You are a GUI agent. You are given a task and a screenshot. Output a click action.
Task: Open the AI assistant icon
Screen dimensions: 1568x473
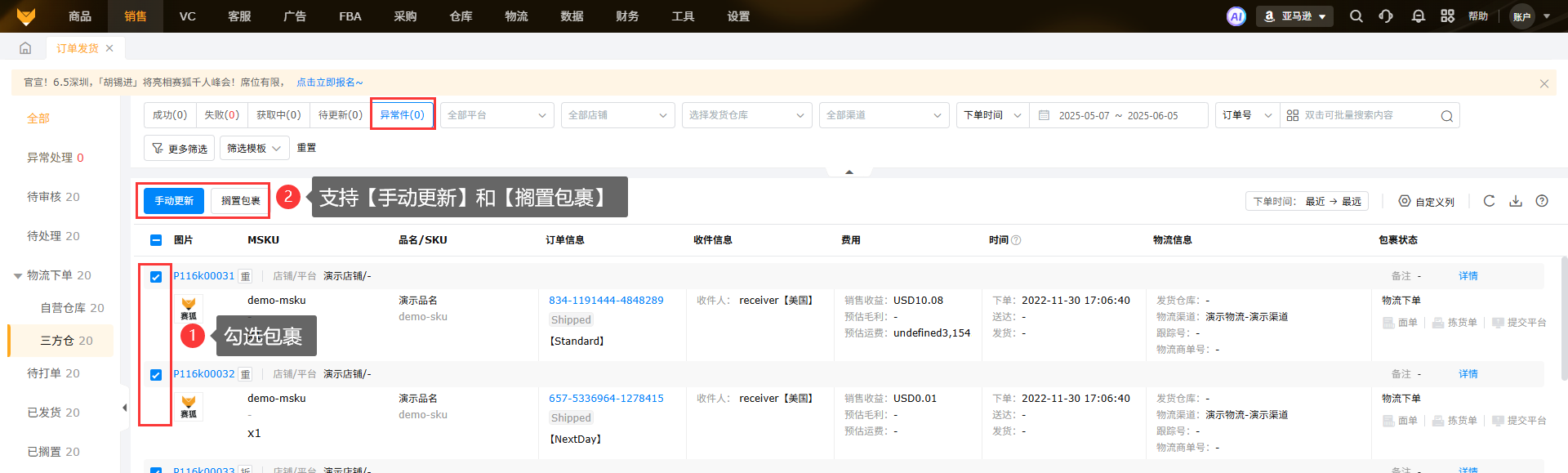(x=1236, y=16)
